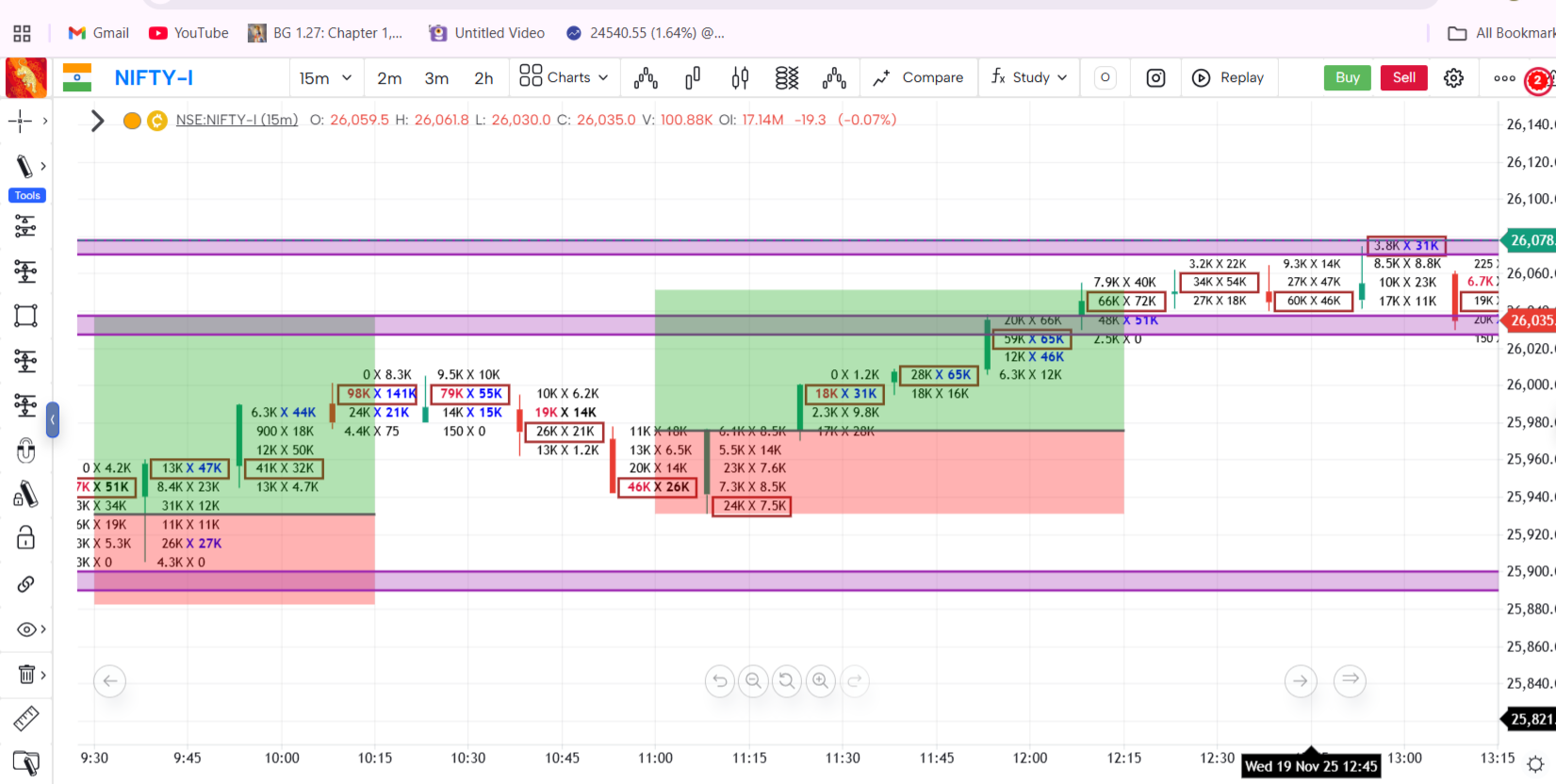Switch to the 2h timeframe
The image size is (1556, 784).
pos(483,78)
